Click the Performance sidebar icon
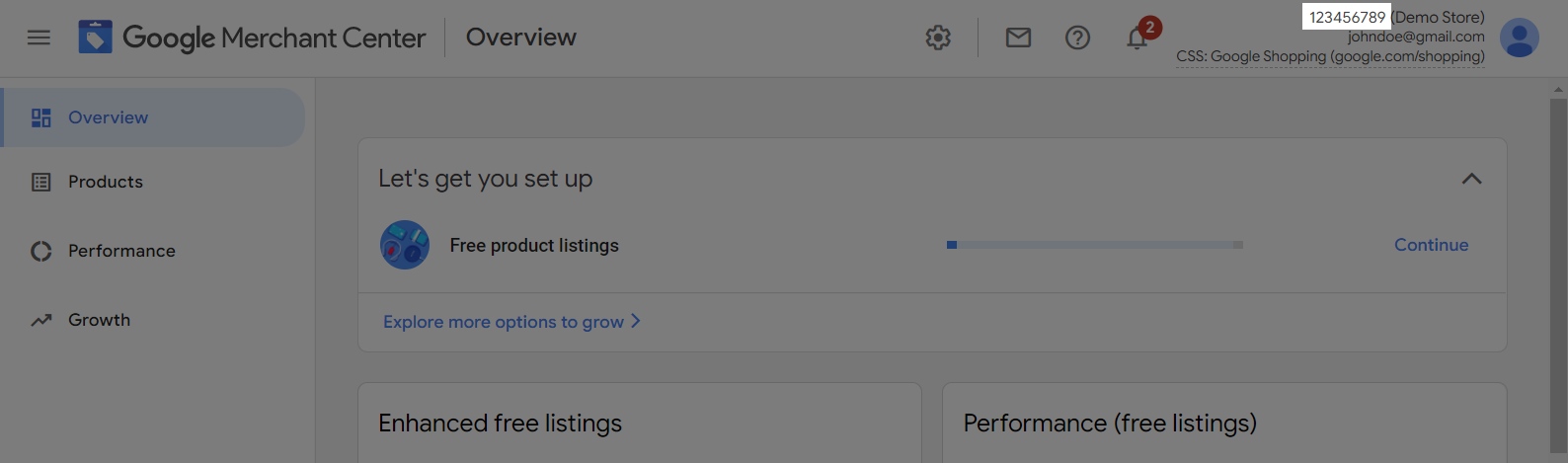The height and width of the screenshot is (463, 1568). pos(40,251)
